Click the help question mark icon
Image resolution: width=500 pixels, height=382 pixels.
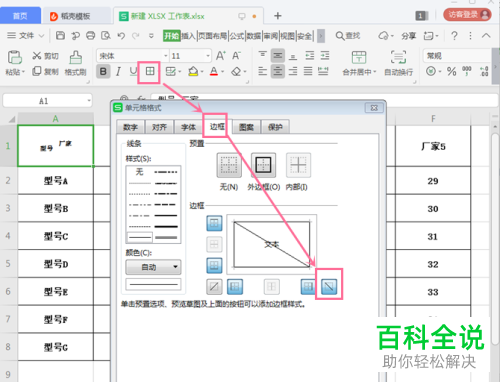coord(454,35)
